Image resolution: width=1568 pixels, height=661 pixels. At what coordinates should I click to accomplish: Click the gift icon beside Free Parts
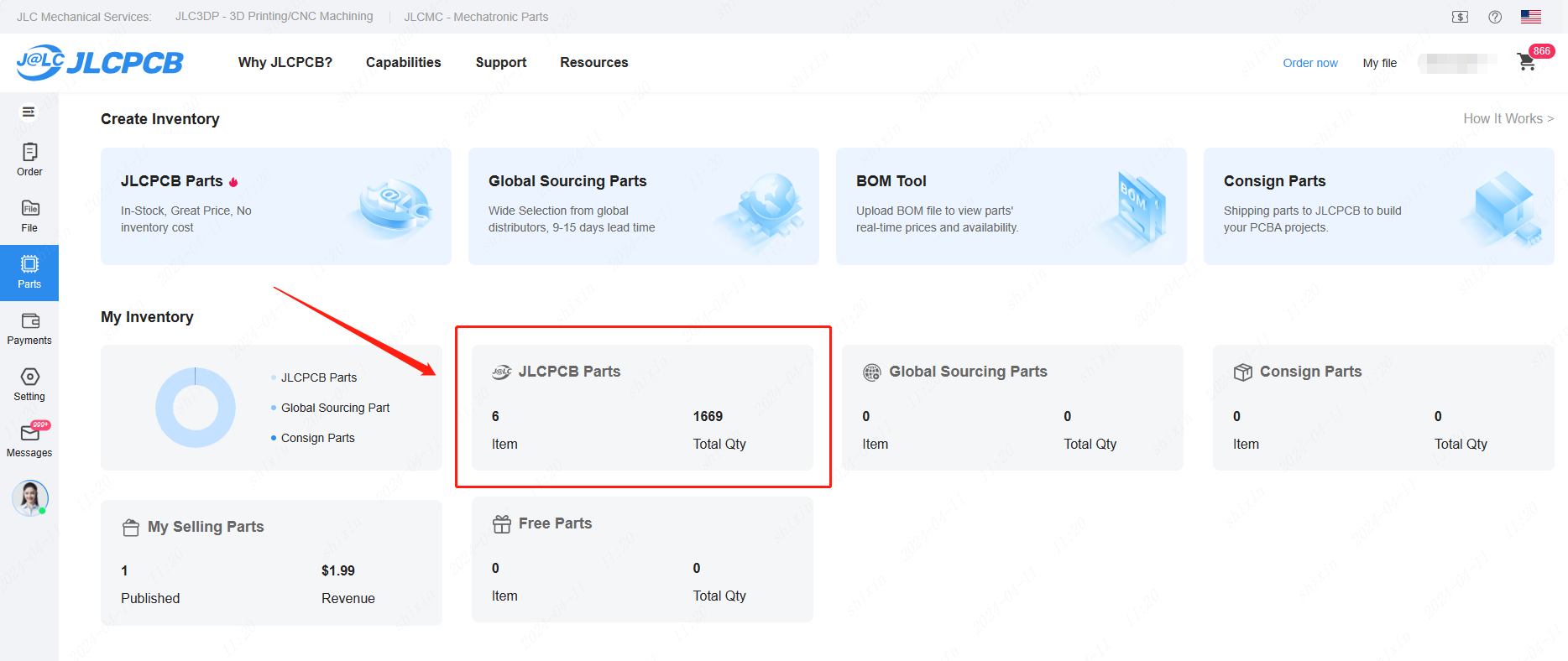coord(502,523)
